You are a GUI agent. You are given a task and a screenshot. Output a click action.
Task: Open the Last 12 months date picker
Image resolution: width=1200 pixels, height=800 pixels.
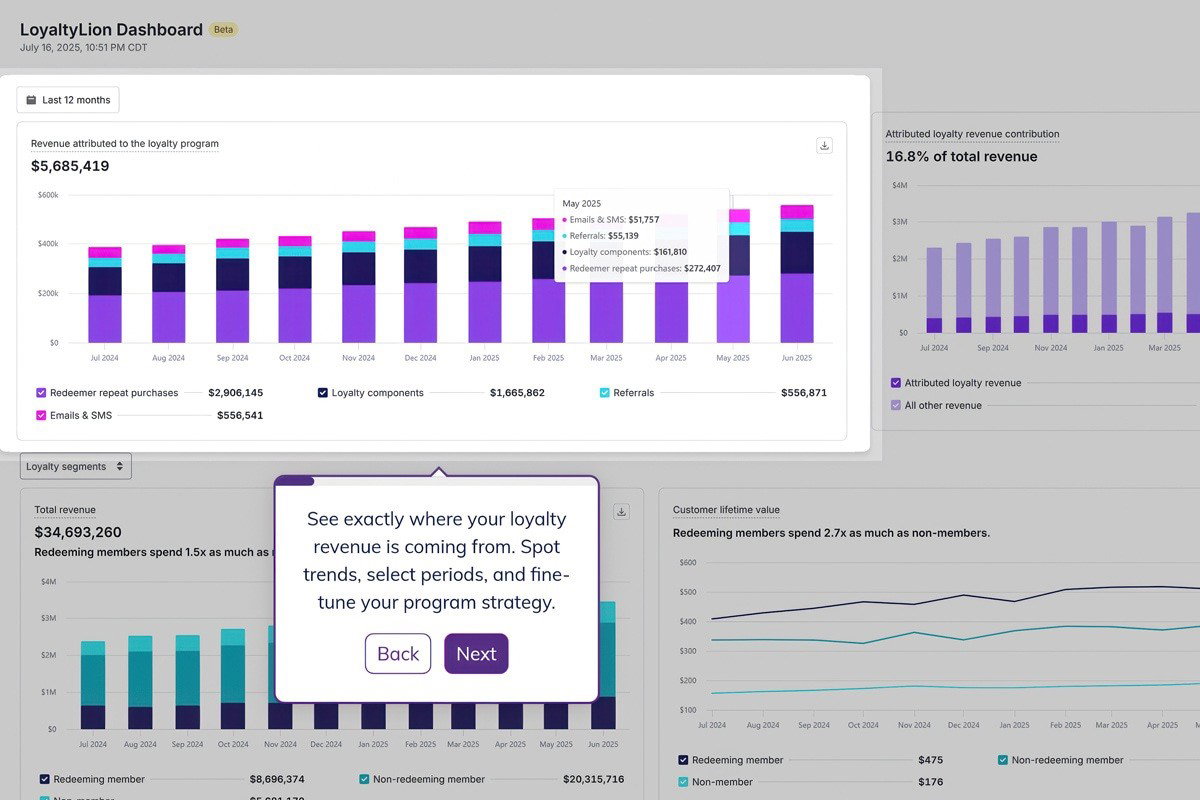68,100
